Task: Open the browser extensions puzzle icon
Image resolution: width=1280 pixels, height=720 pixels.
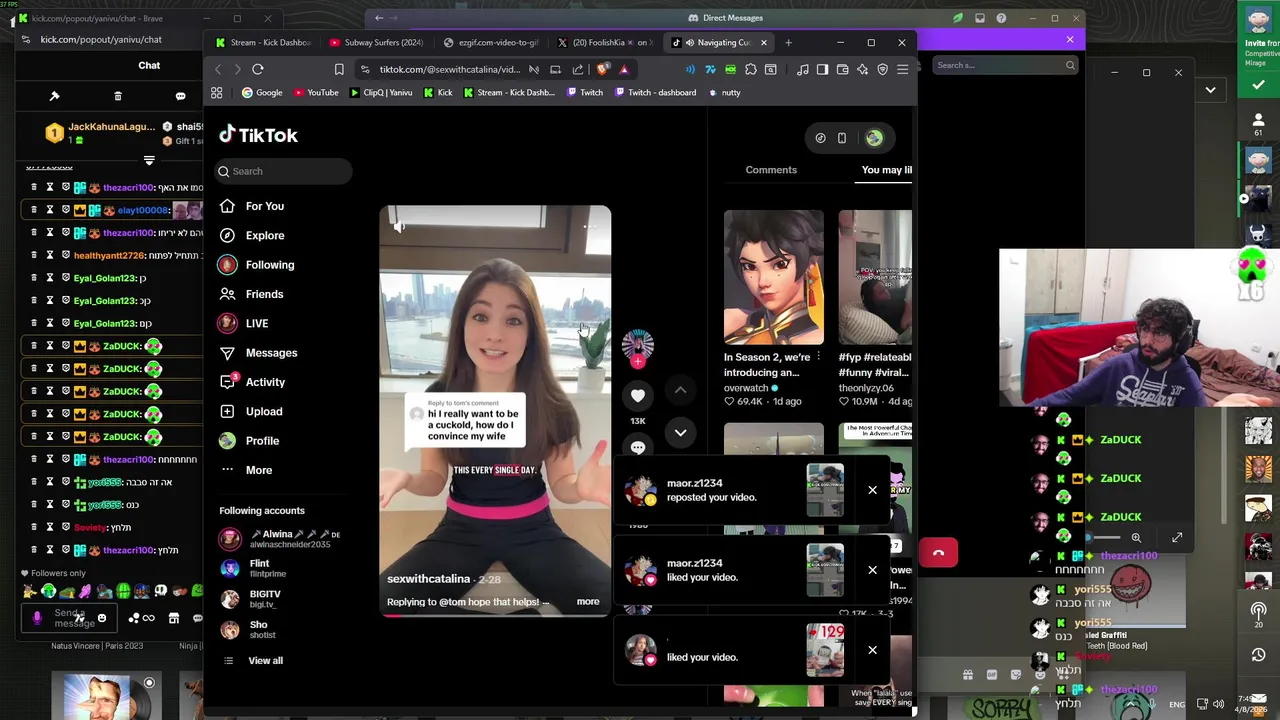Action: point(751,69)
